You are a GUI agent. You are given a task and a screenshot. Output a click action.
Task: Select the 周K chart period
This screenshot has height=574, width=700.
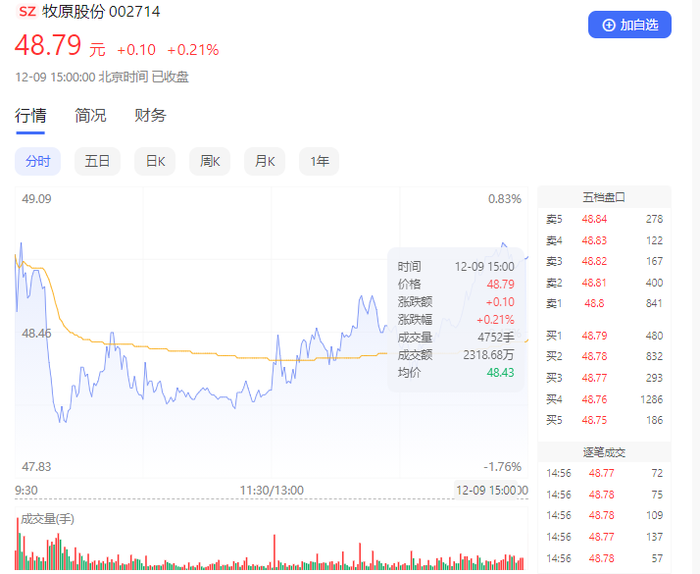(x=210, y=161)
